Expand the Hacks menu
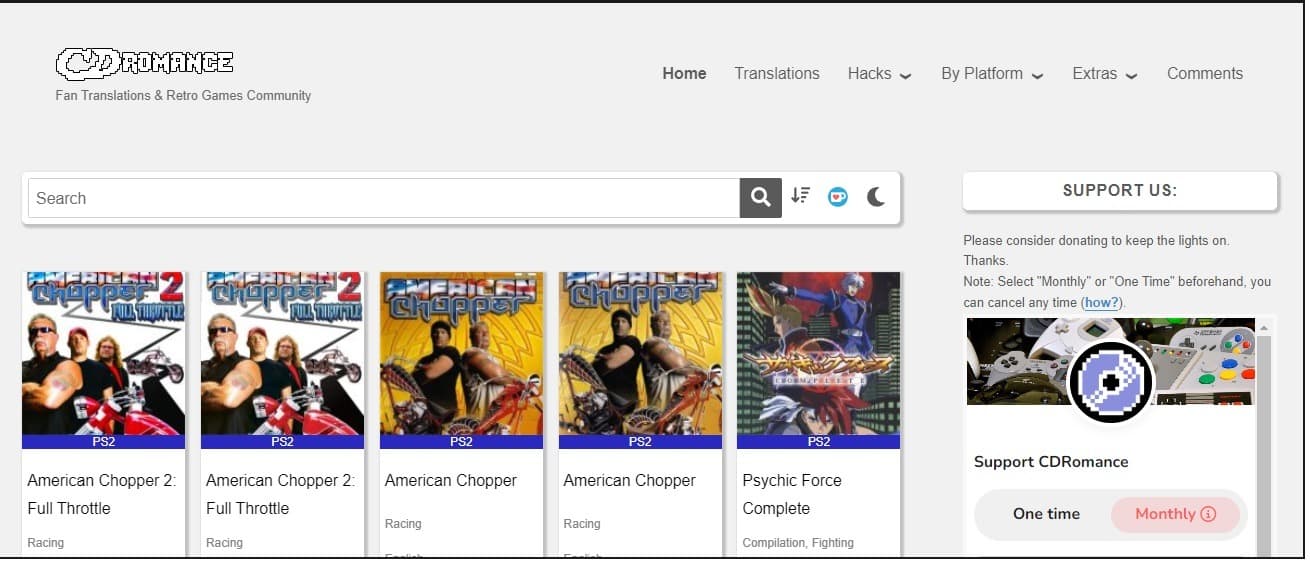 click(879, 73)
